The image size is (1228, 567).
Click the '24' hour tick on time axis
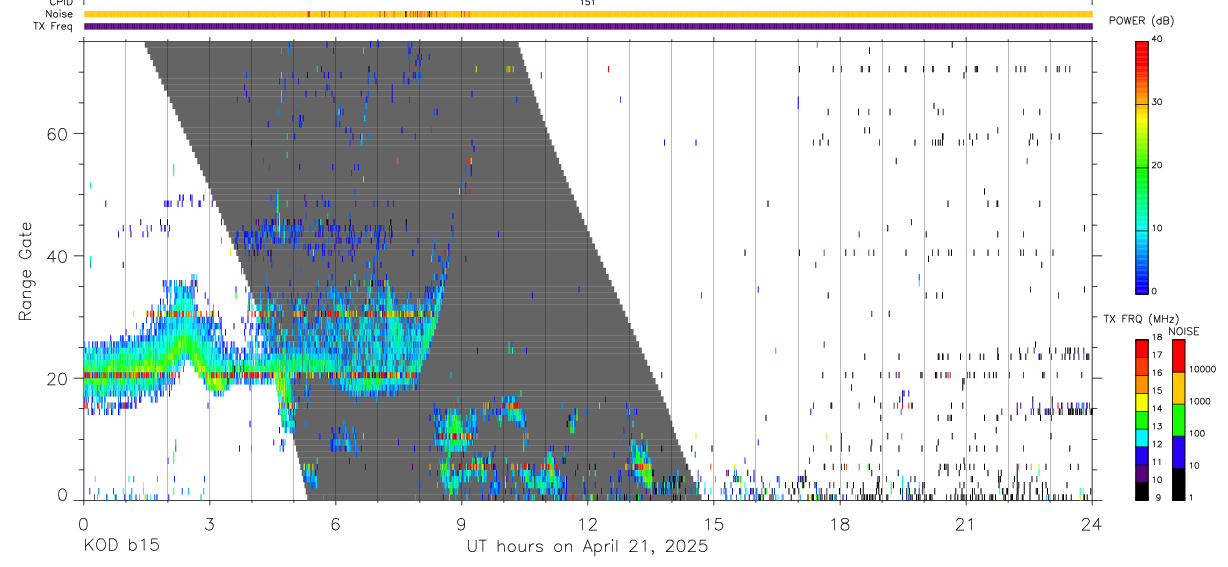[x=1091, y=525]
